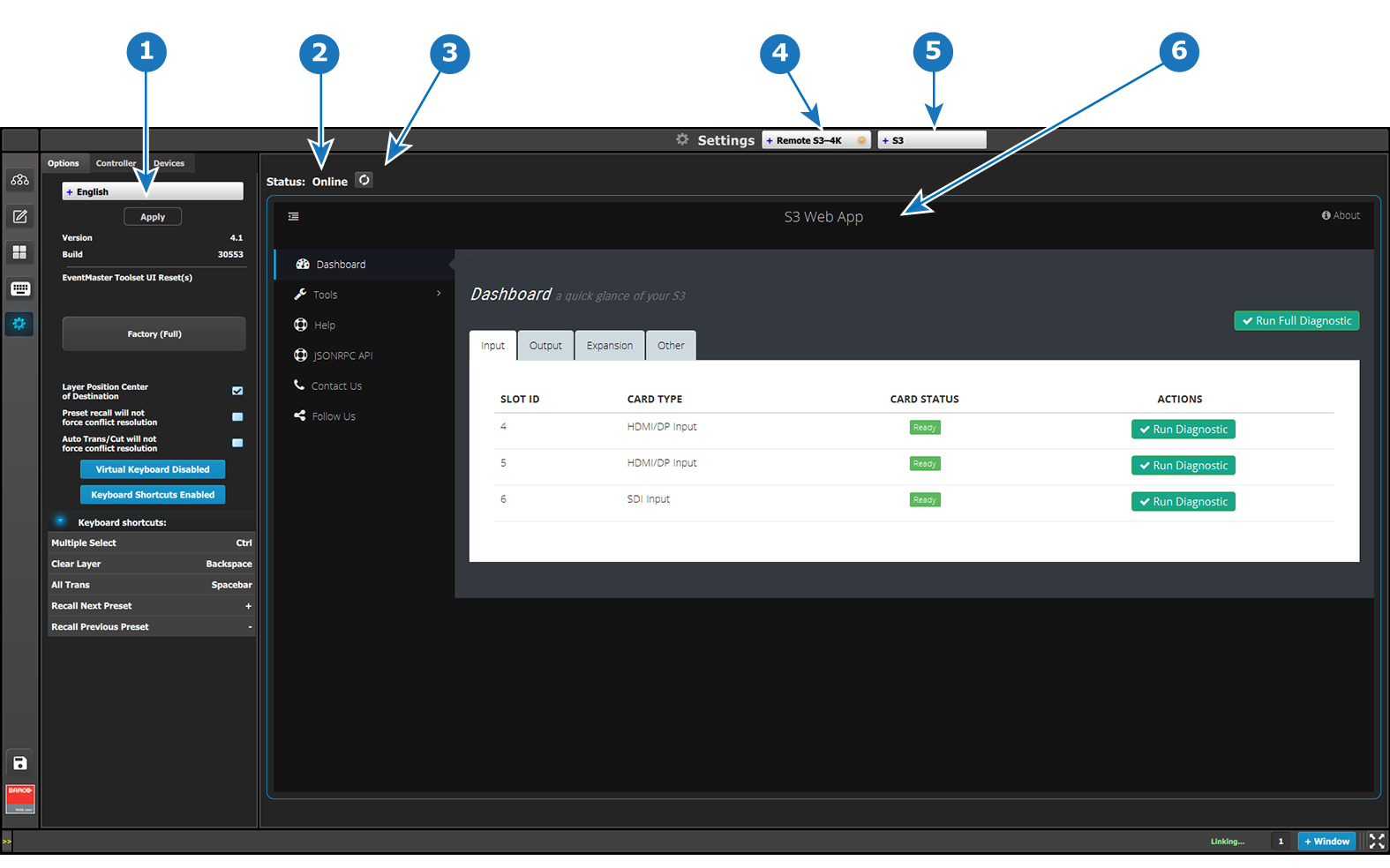Open Contact Us in the web app menu
This screenshot has height=868, width=1390.
[x=364, y=386]
